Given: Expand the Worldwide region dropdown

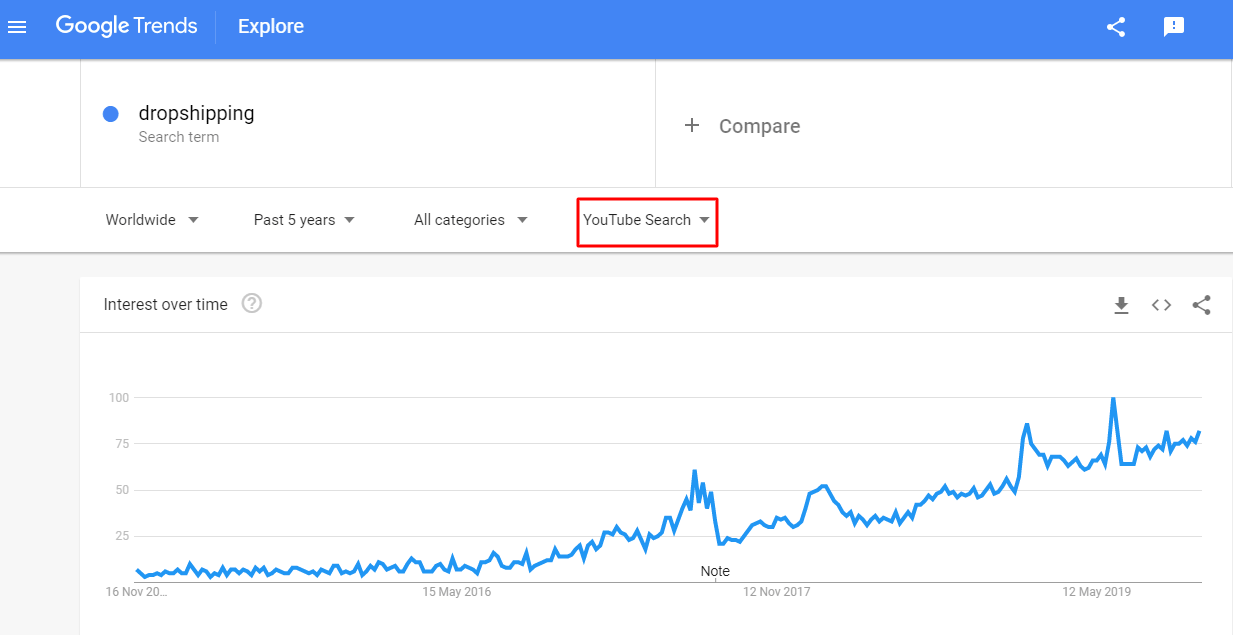Looking at the screenshot, I should (x=152, y=220).
